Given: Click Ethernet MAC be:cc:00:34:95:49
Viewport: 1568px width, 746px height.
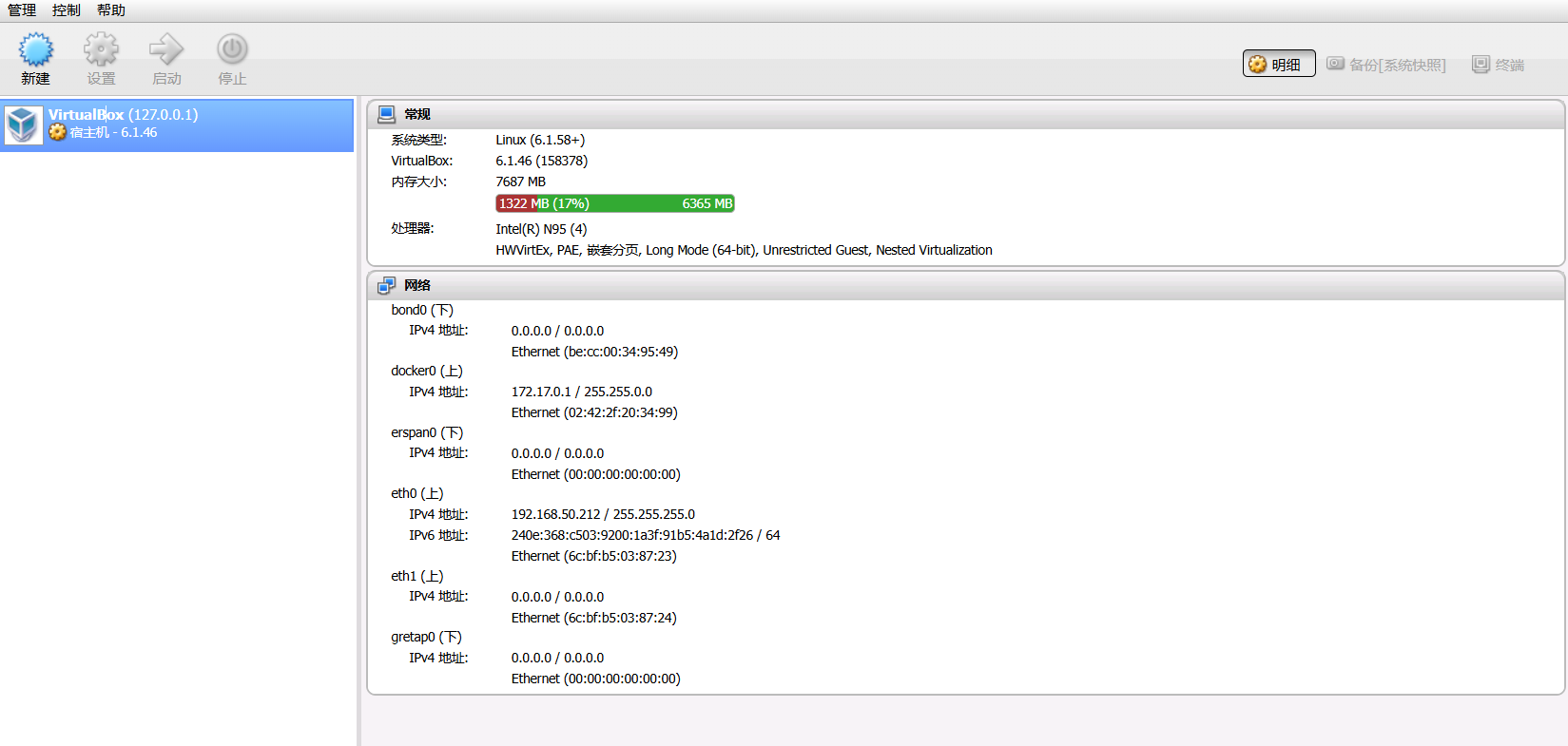Looking at the screenshot, I should tap(595, 352).
